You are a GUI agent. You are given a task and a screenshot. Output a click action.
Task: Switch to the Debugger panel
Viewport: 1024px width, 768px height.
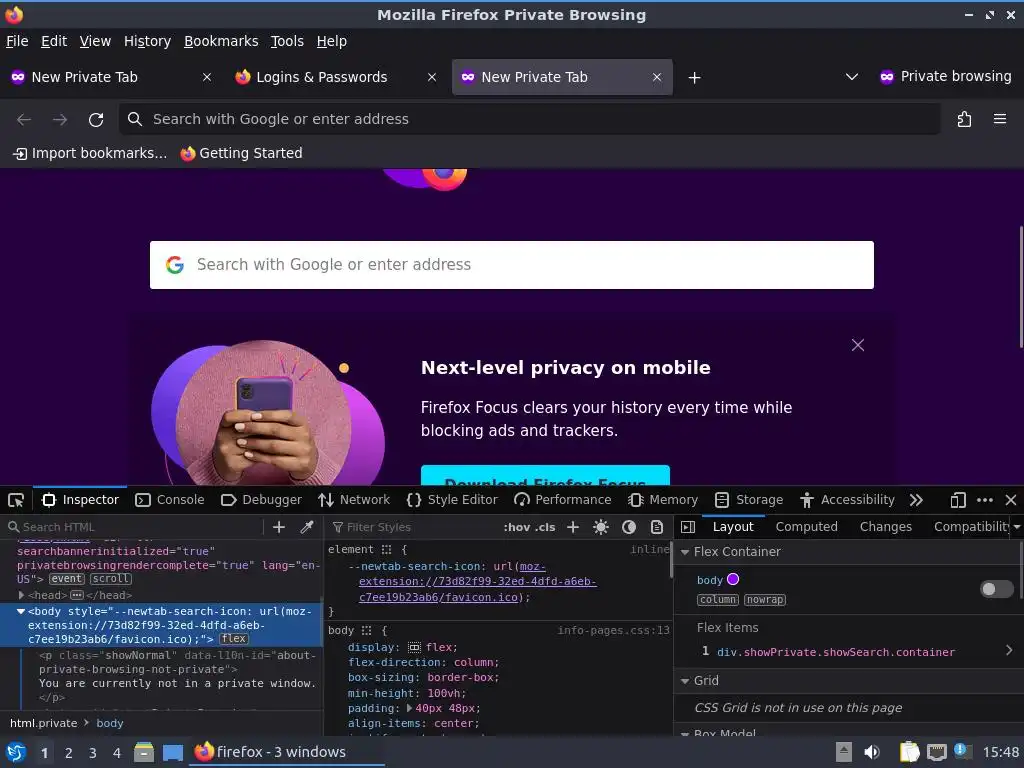coord(261,500)
